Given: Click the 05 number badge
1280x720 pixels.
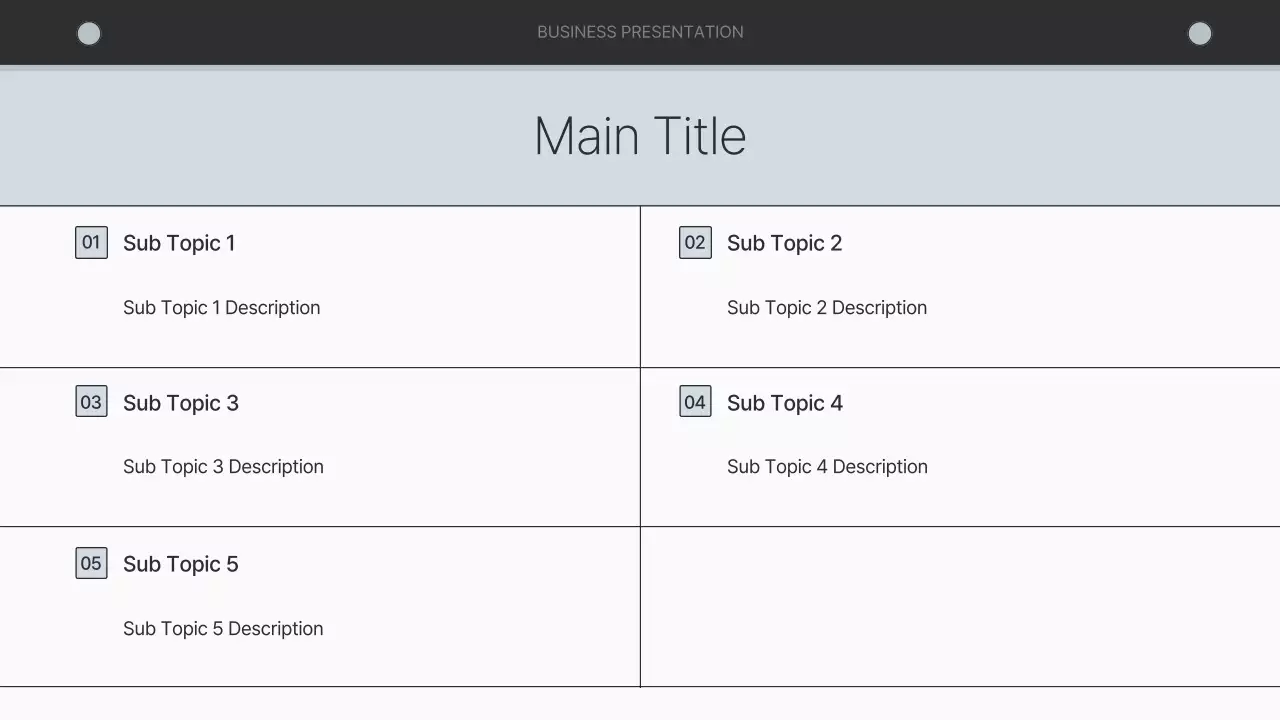Looking at the screenshot, I should coord(91,563).
